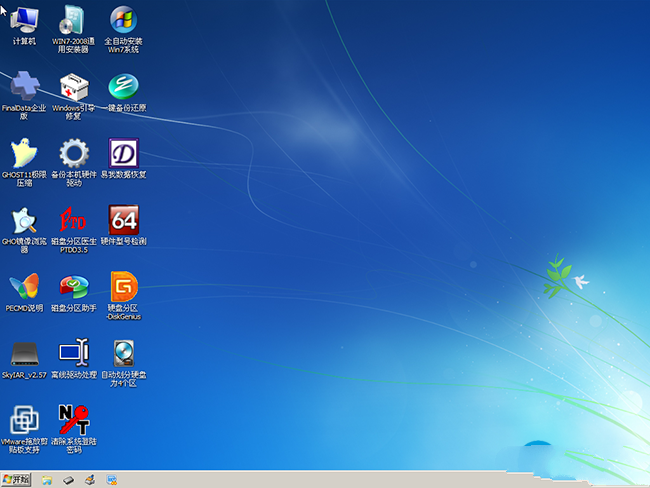Launch WIN7-2008通用安装器 installer icon
This screenshot has width=650, height=488.
(74, 21)
